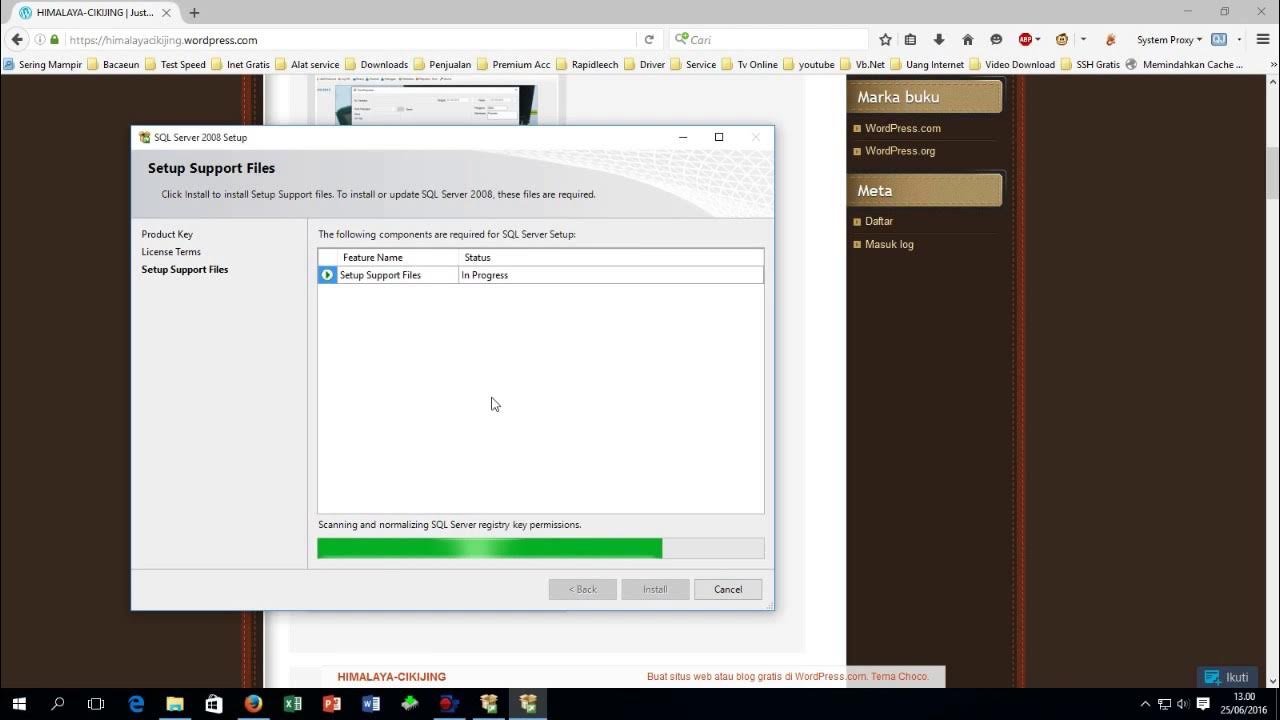The height and width of the screenshot is (720, 1280).
Task: Open the Downloads bookmarks folder
Action: click(x=376, y=64)
